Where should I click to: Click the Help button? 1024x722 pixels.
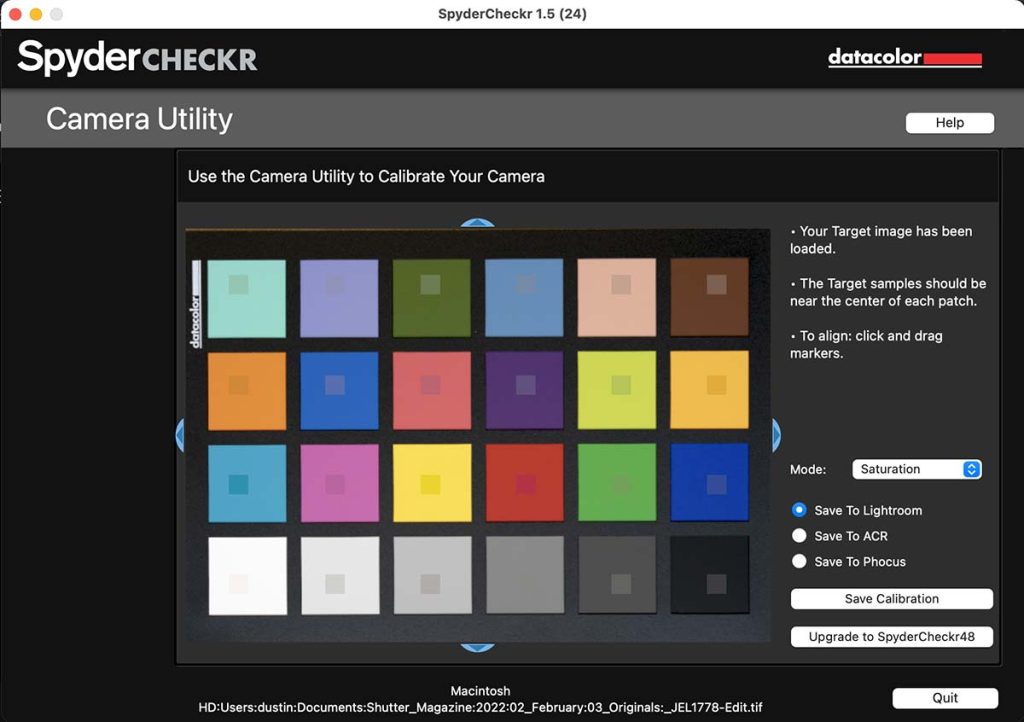(x=950, y=123)
